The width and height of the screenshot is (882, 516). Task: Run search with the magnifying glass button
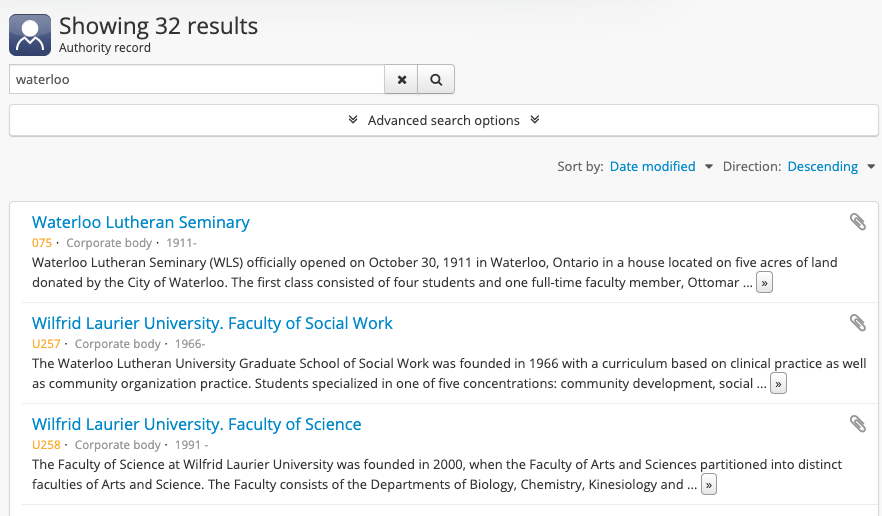point(436,79)
